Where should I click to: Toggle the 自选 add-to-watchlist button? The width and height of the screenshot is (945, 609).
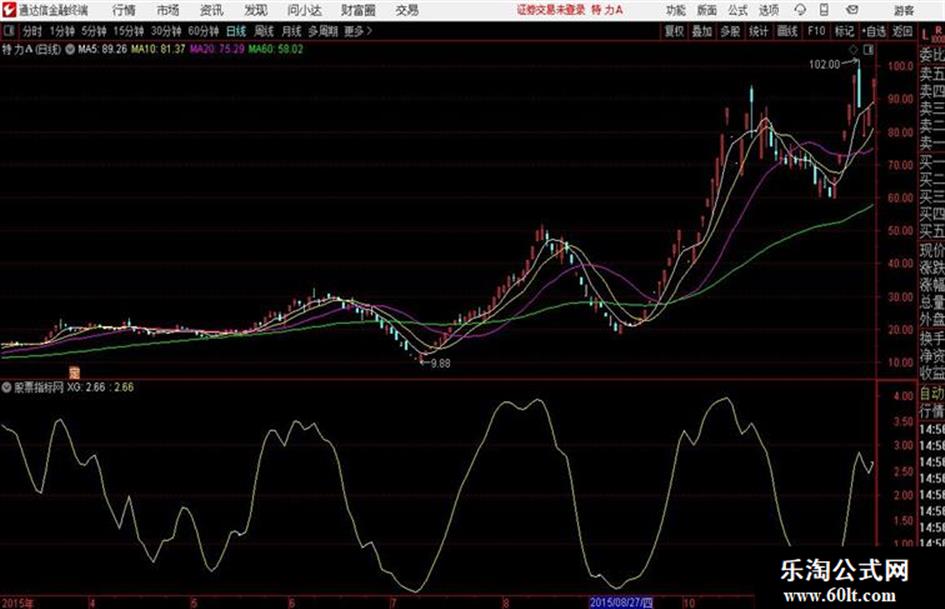(874, 31)
